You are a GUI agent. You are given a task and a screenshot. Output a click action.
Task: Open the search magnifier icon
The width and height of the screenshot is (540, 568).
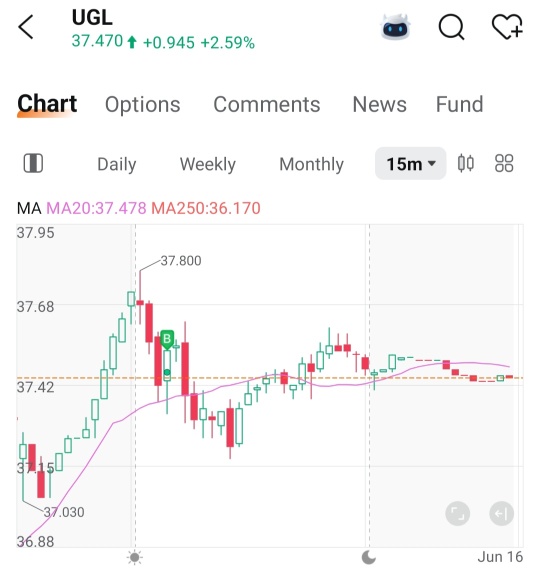click(451, 27)
